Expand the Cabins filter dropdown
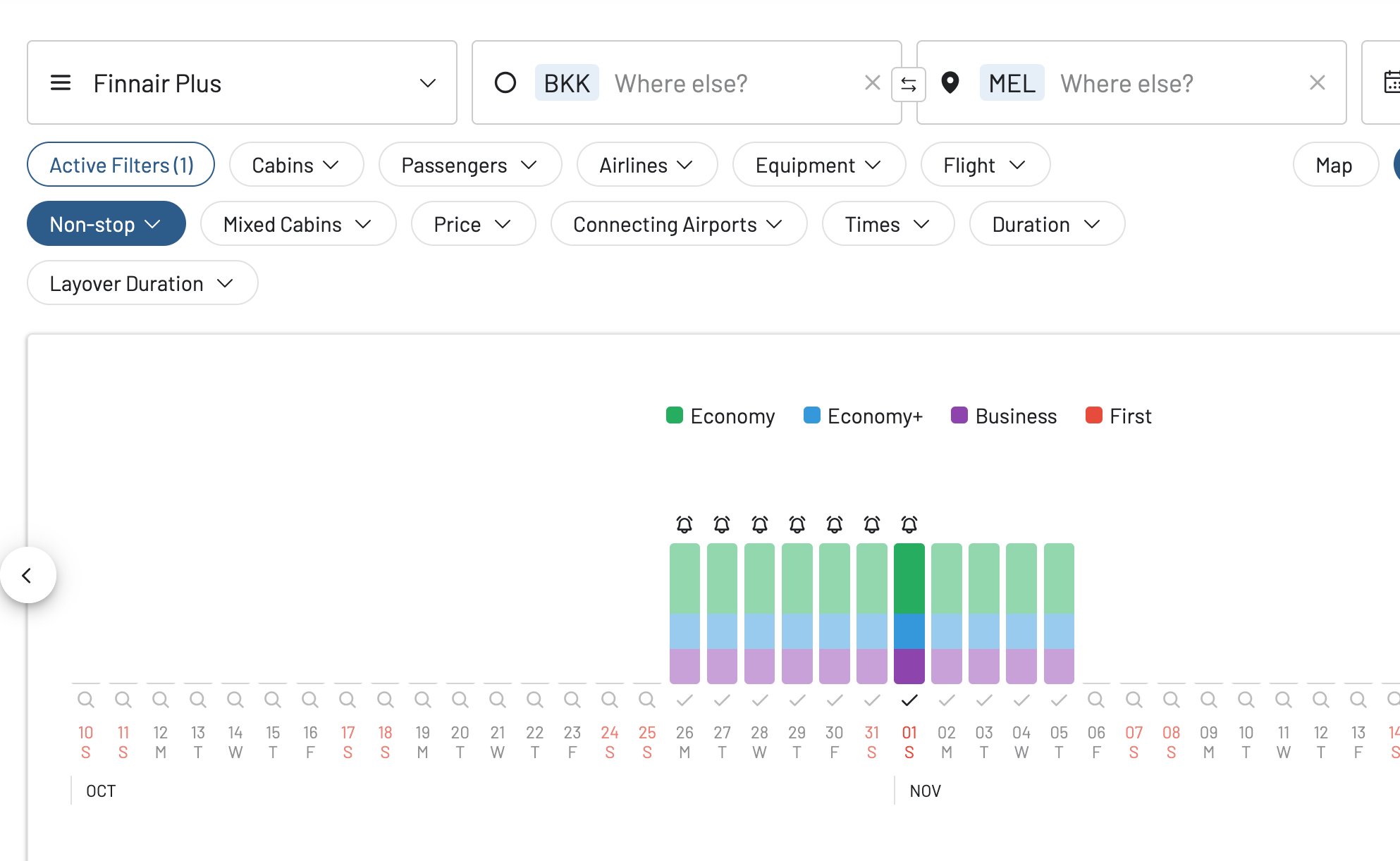 (296, 164)
